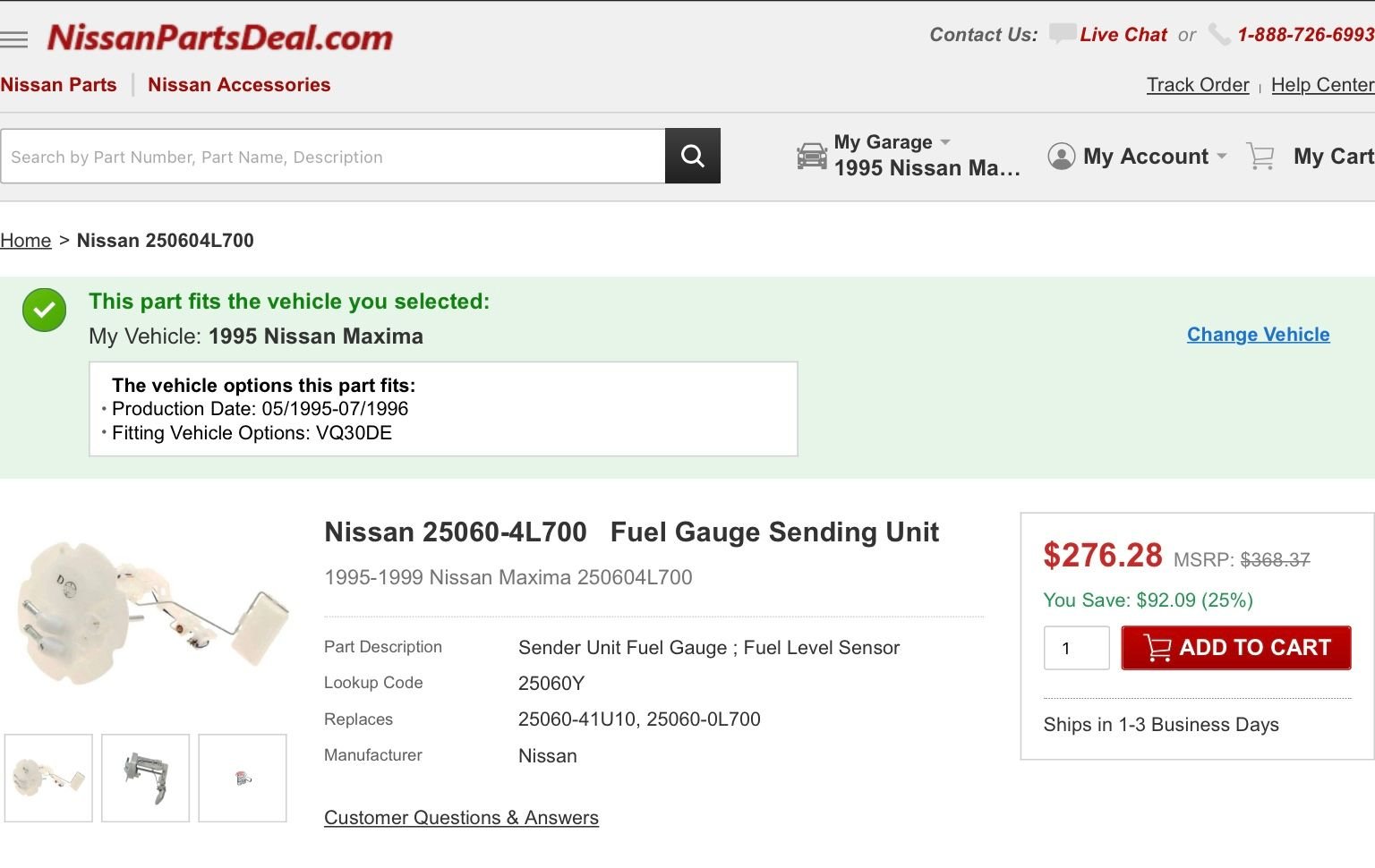1375x868 pixels.
Task: Expand the My Account dropdown arrow
Action: (x=1221, y=157)
